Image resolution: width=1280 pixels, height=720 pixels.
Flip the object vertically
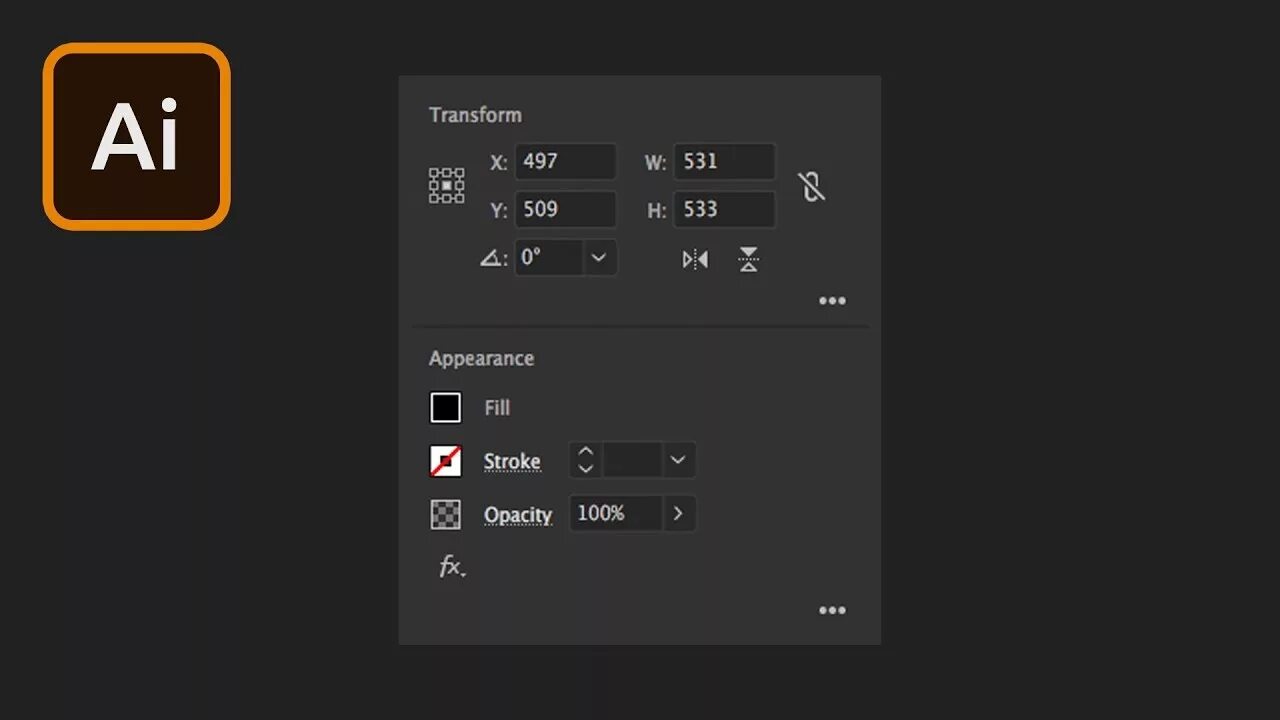(748, 260)
